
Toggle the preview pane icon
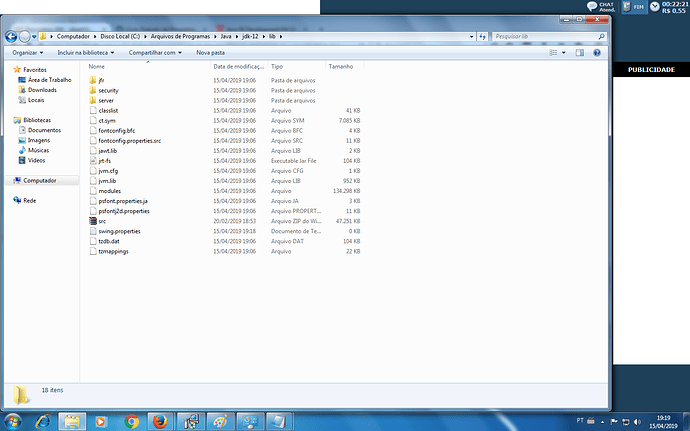point(580,53)
